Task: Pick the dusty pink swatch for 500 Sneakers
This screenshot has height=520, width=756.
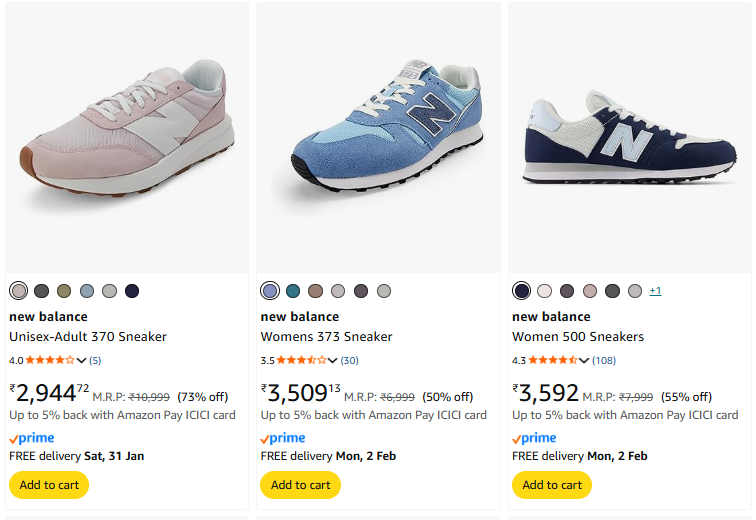Action: point(590,291)
